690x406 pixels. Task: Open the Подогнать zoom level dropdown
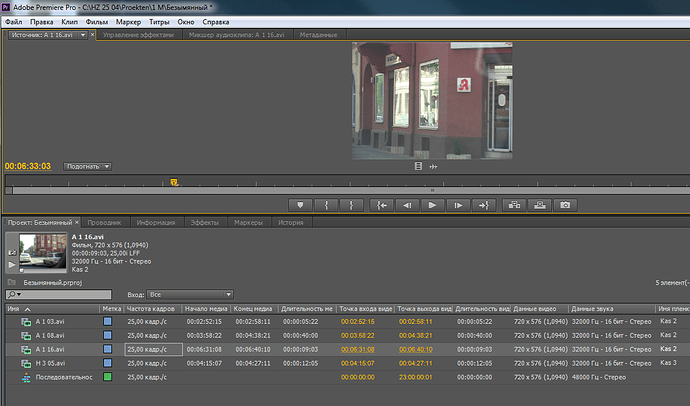[87, 166]
